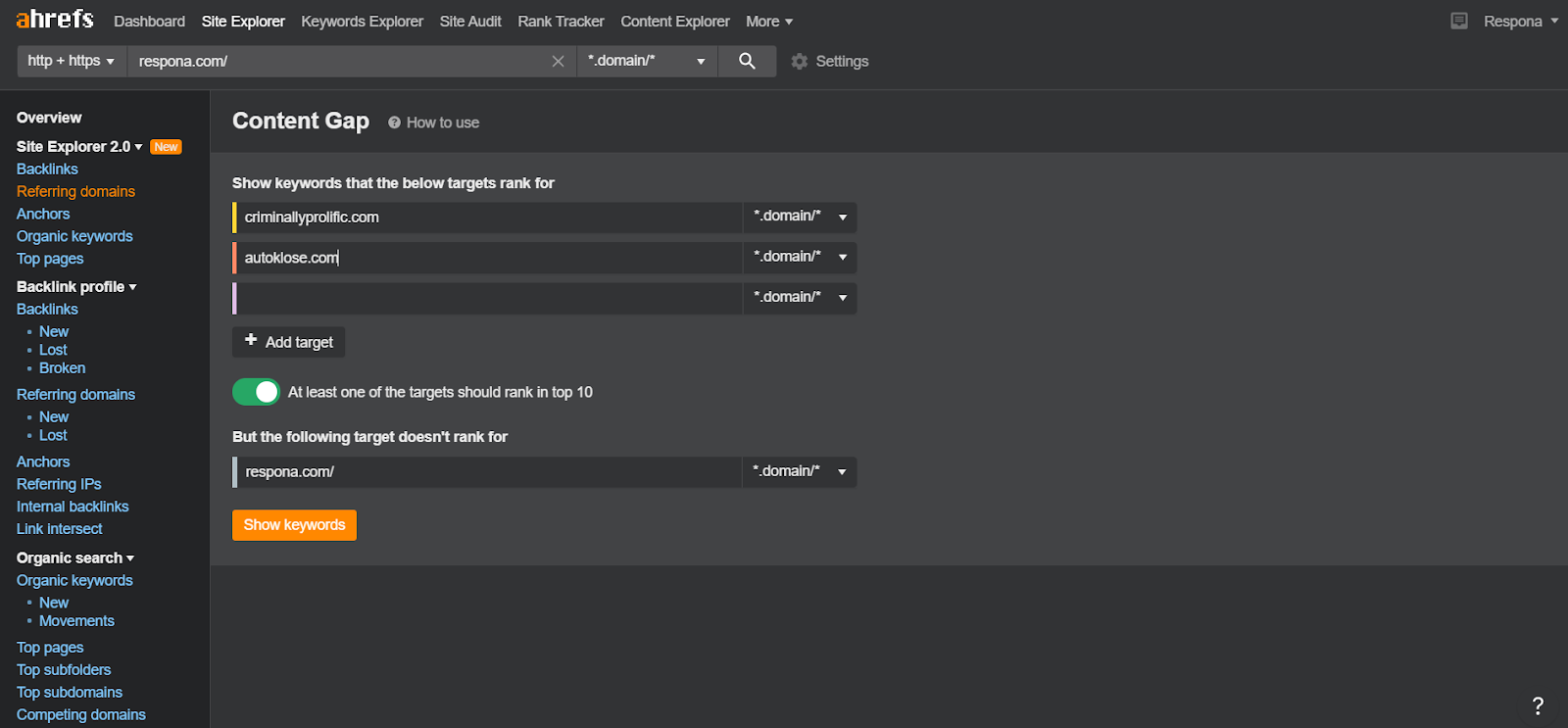
Task: Open mode dropdown for the respona.com/ exclusion target
Action: 800,471
